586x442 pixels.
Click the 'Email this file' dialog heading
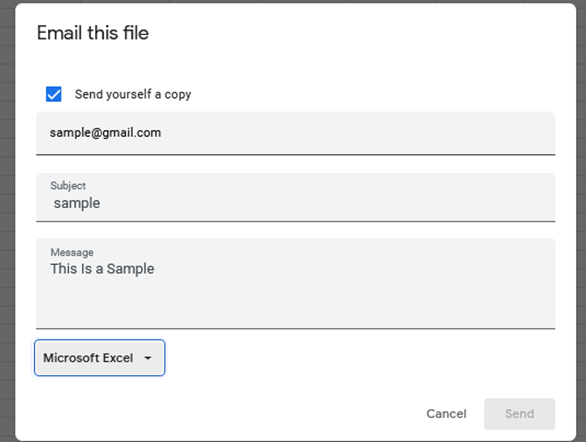[93, 33]
